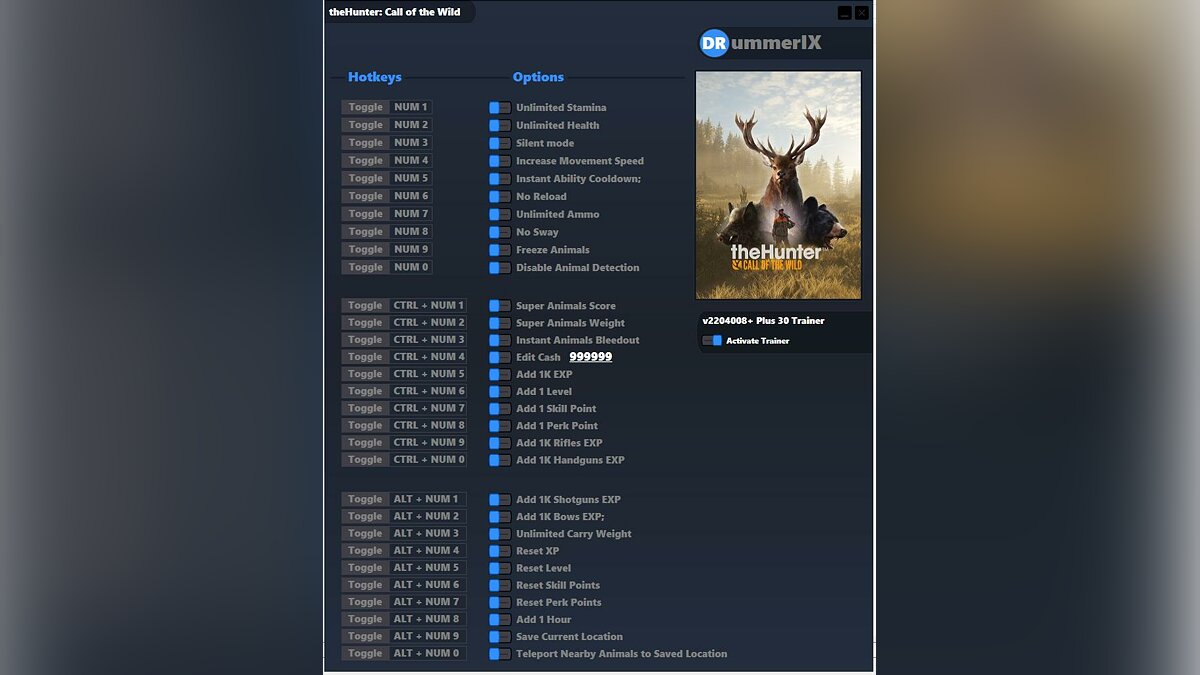Click theHunter game cover image
1200x675 pixels.
click(778, 185)
